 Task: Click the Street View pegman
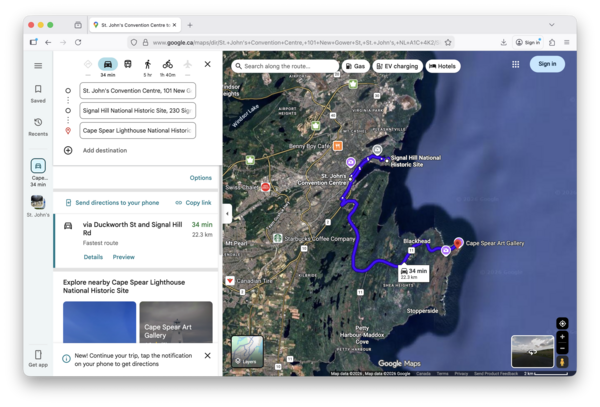click(562, 361)
